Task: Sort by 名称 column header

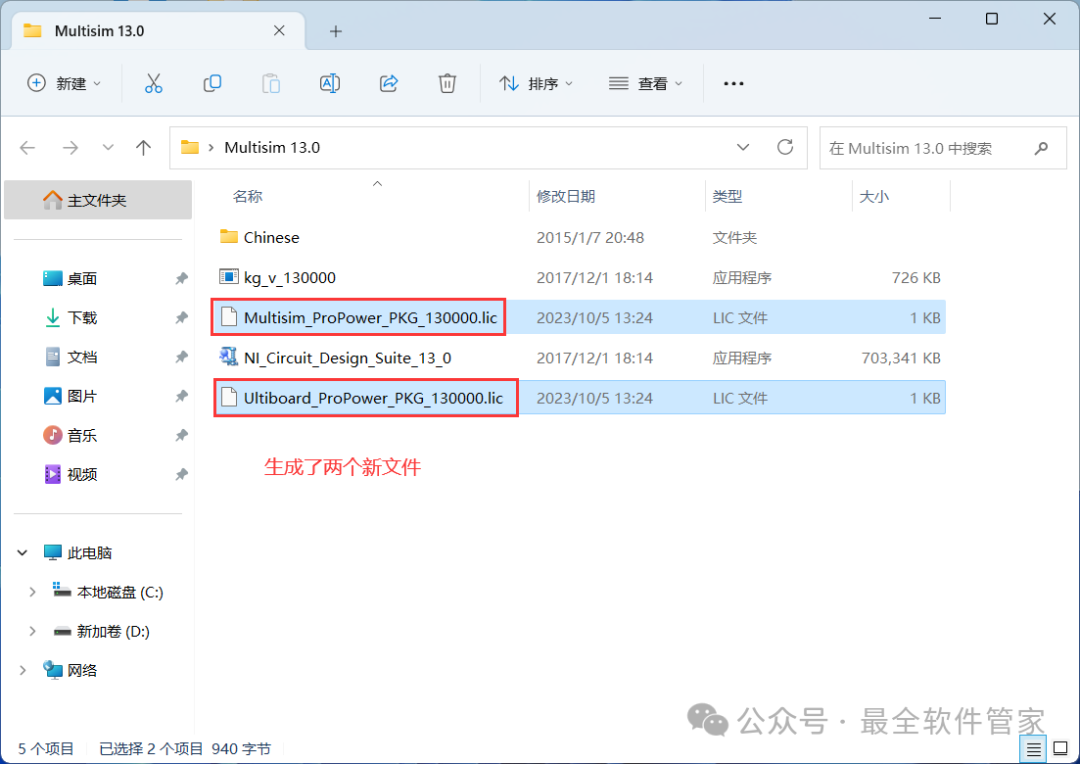Action: (x=248, y=196)
